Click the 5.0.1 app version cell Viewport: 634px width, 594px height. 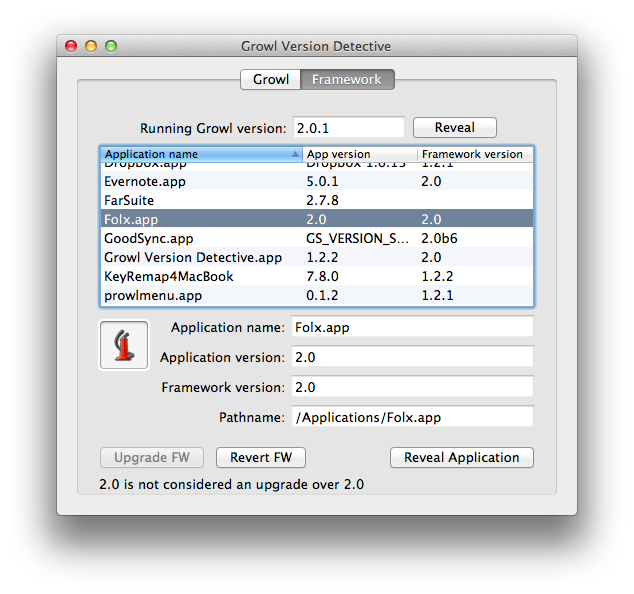322,181
